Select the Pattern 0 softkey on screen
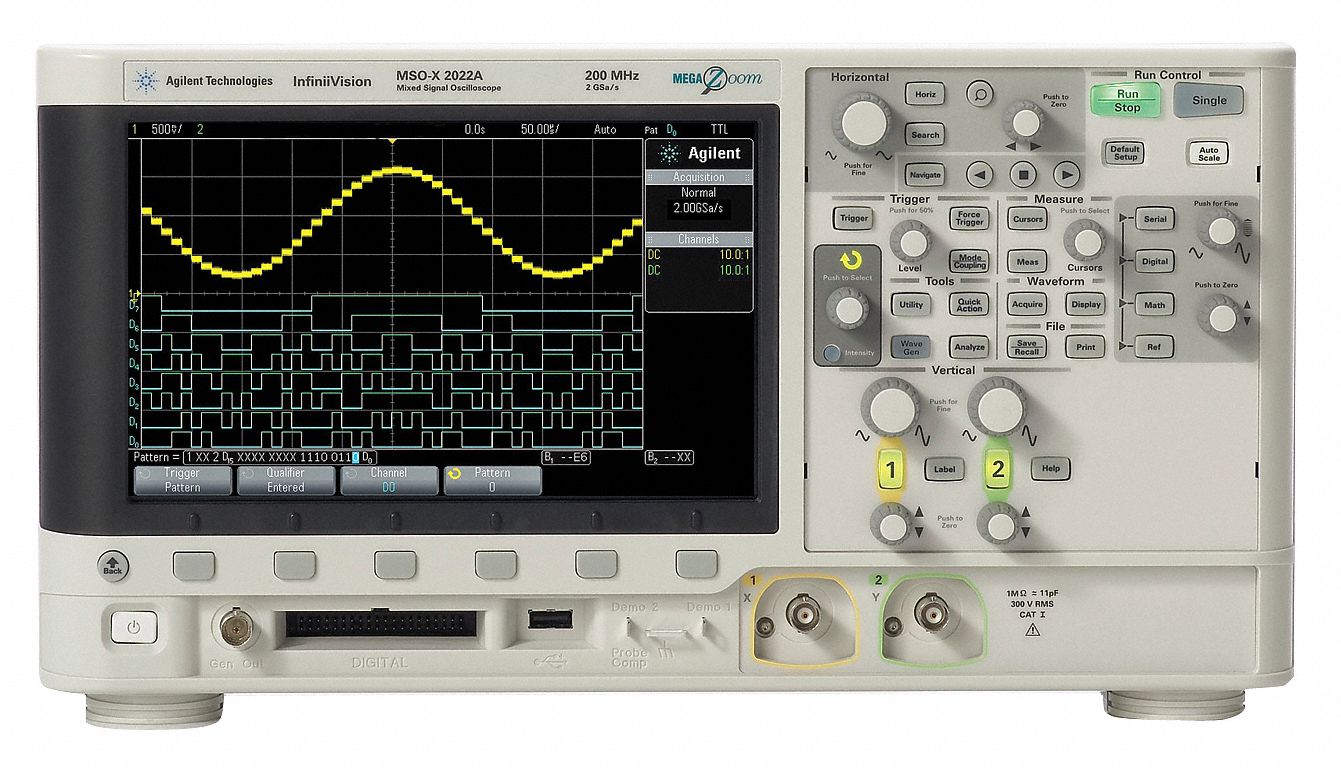 [x=492, y=480]
